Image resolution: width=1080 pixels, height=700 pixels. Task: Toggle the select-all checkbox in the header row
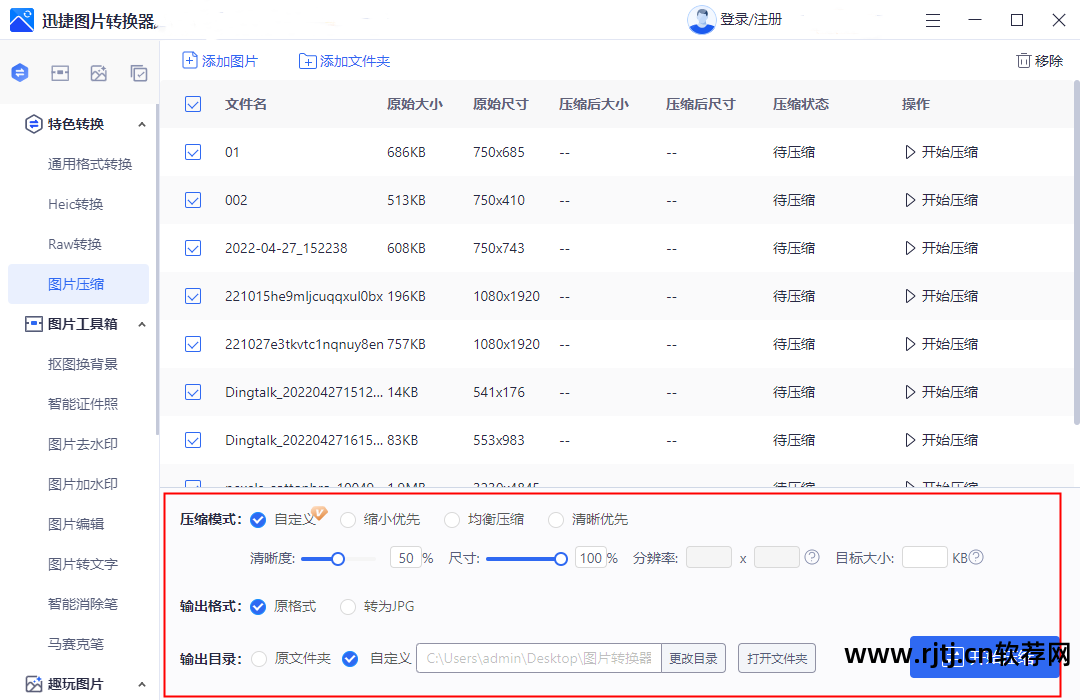192,103
